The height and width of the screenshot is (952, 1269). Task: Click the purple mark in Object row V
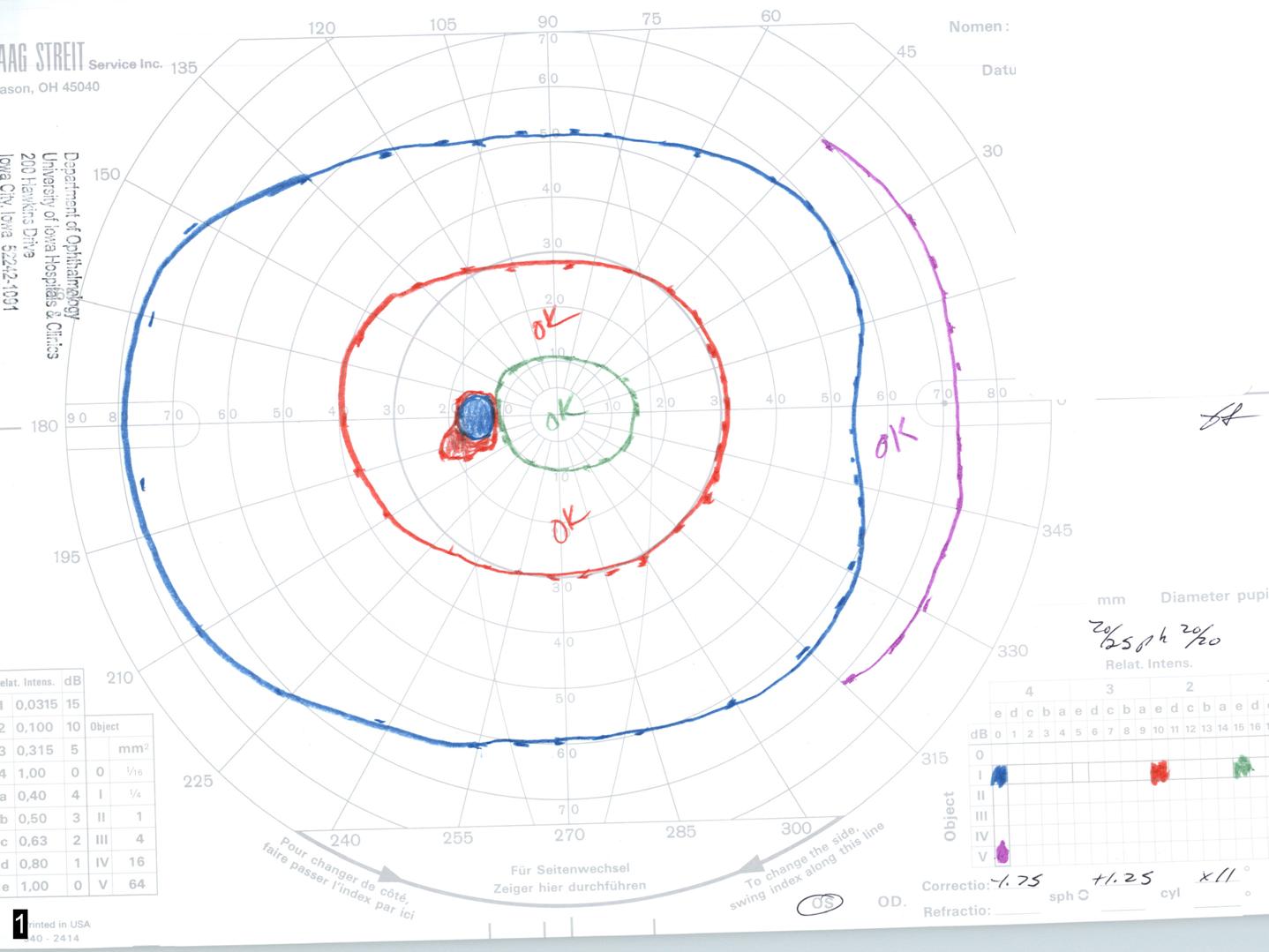[x=1002, y=851]
